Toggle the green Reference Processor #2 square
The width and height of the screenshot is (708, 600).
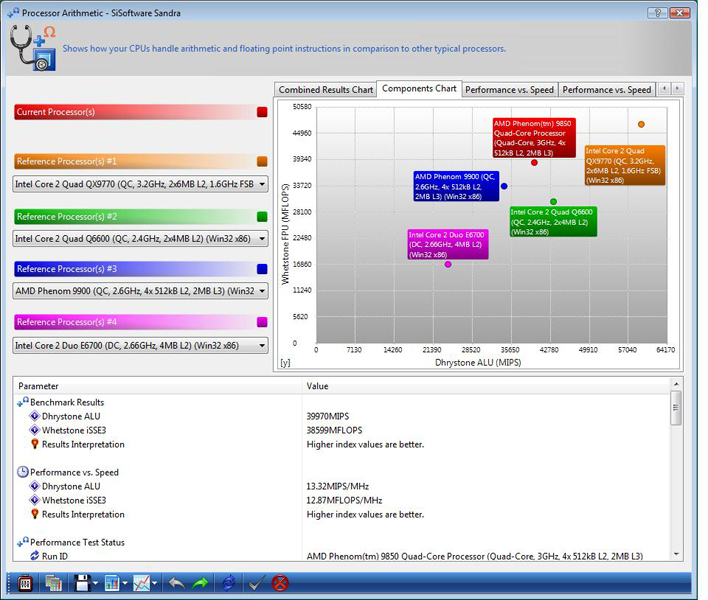click(262, 217)
